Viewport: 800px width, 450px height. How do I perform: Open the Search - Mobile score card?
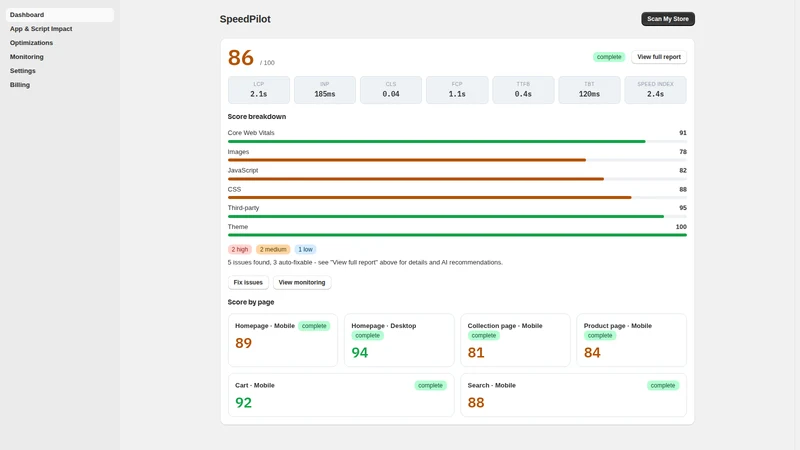(573, 395)
